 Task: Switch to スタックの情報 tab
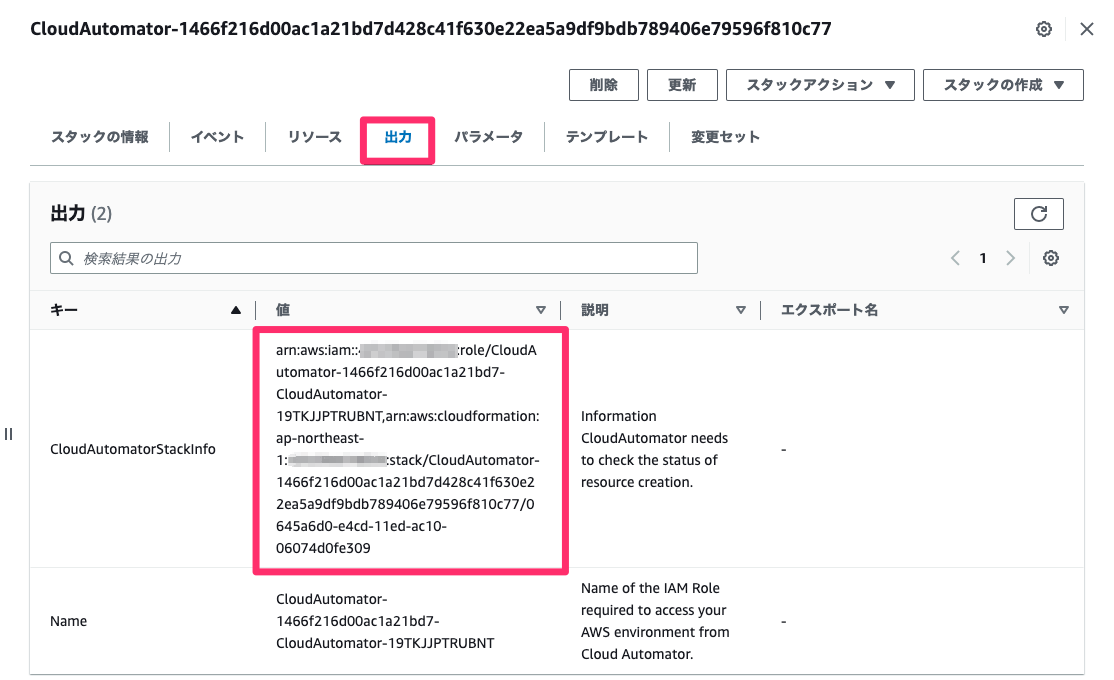pyautogui.click(x=99, y=137)
